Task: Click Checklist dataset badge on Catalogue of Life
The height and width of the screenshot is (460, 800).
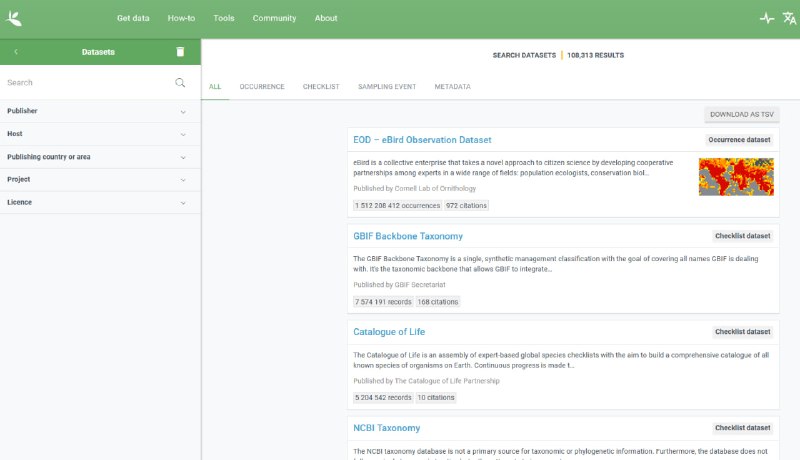Action: (x=742, y=332)
